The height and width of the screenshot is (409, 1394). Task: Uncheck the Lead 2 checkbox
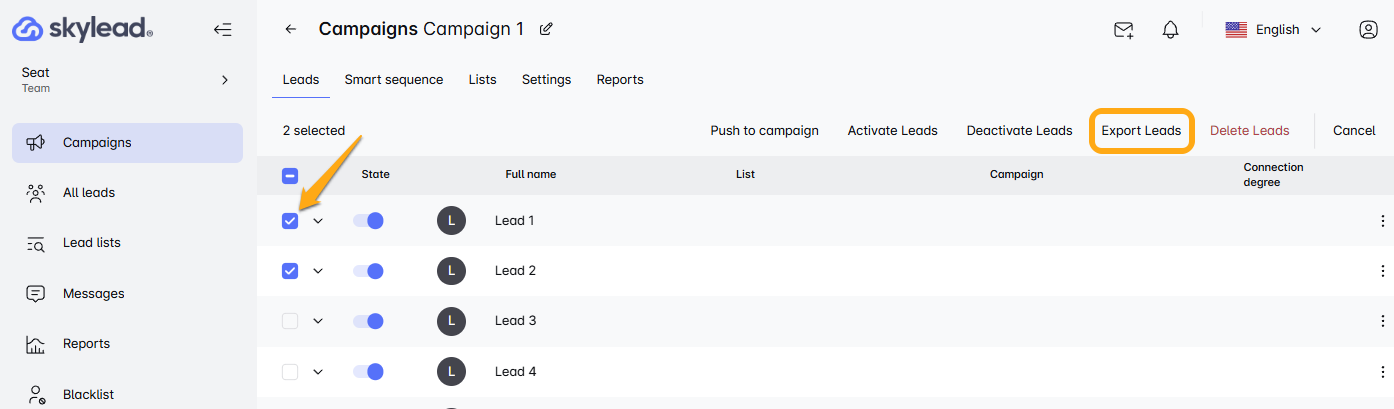pos(290,271)
